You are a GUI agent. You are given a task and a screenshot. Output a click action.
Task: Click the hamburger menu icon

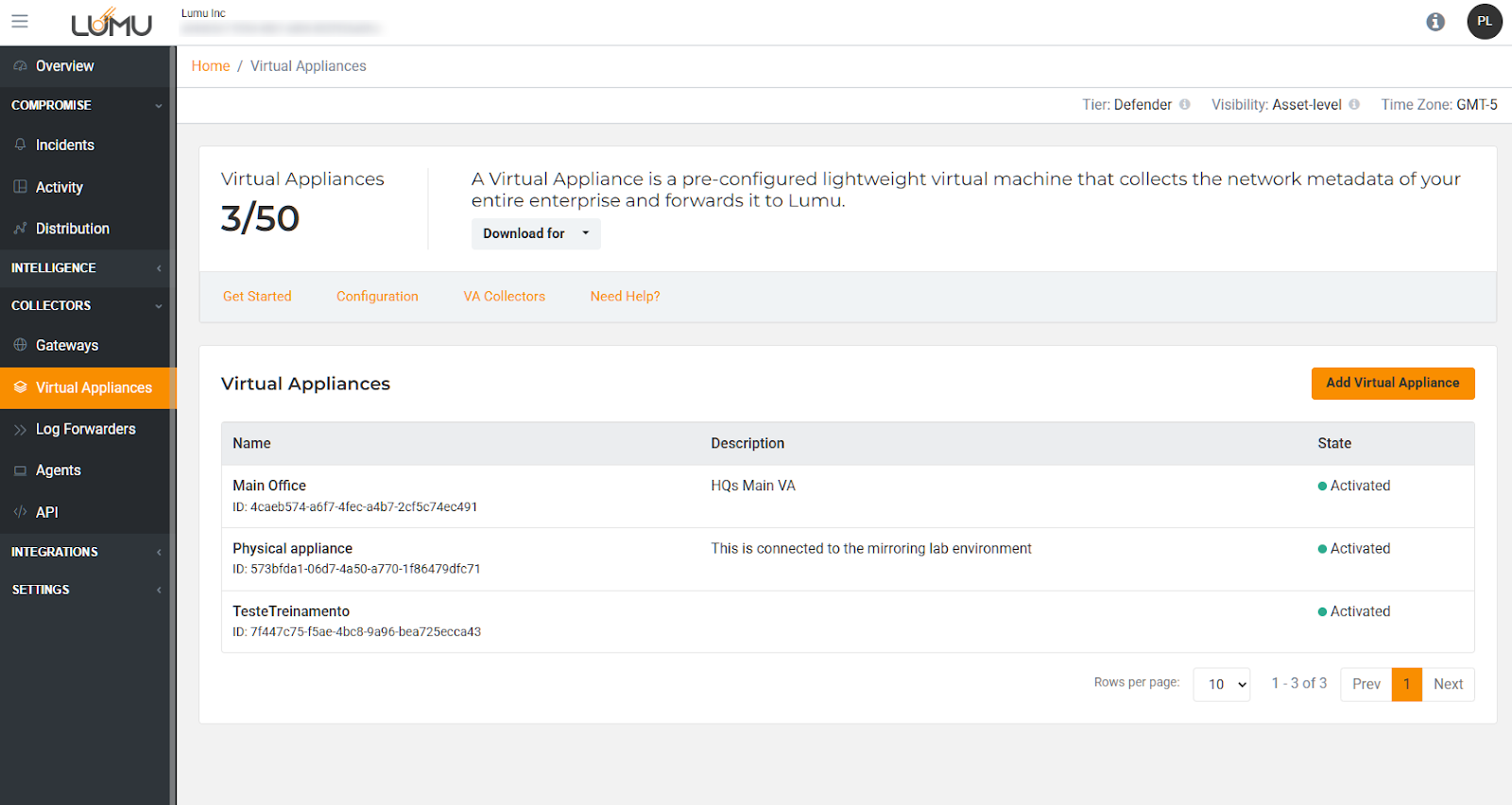(x=20, y=21)
